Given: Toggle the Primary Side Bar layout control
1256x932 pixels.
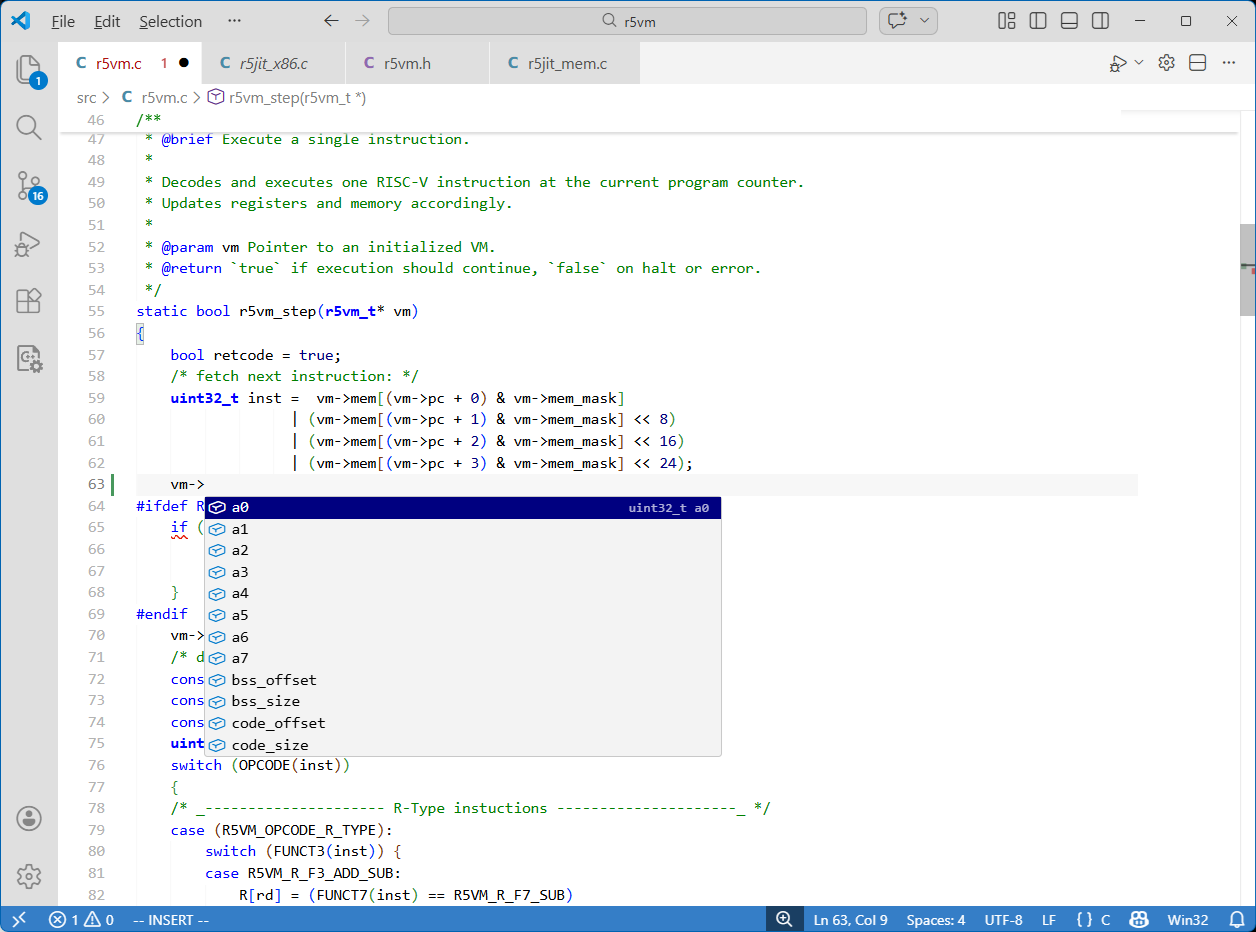Looking at the screenshot, I should coord(1038,20).
